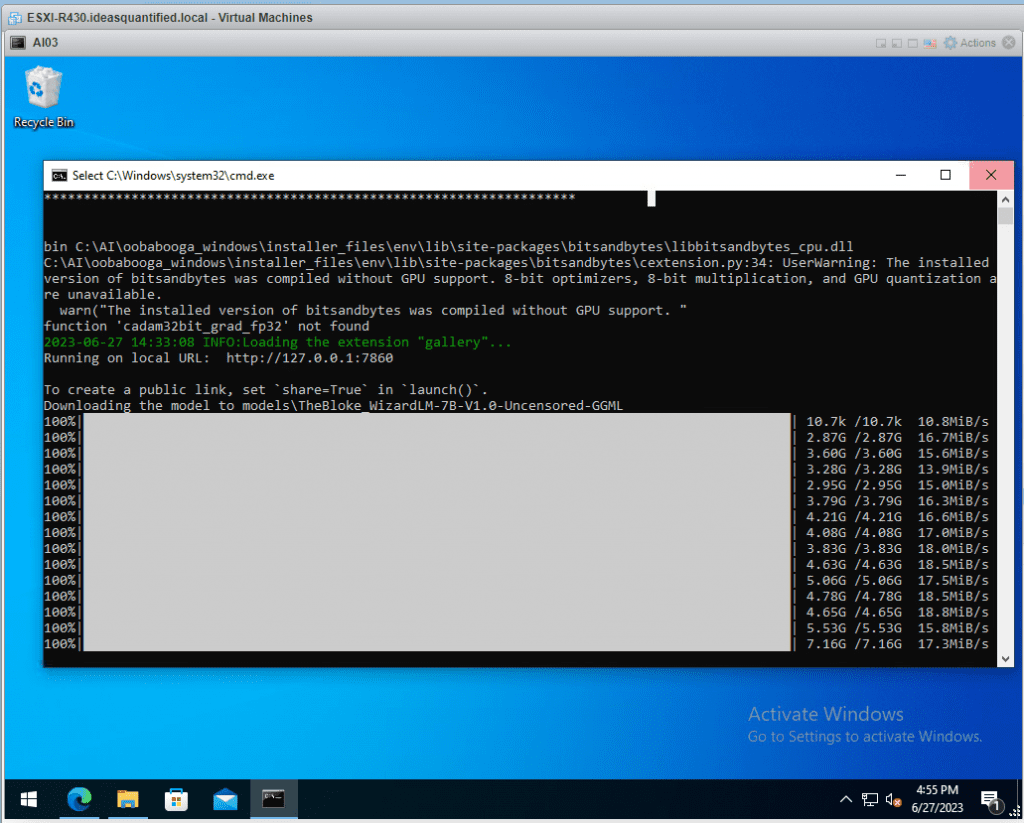The height and width of the screenshot is (823, 1024).
Task: Click the 18.8MiB/s download speed
Action: click(x=953, y=613)
